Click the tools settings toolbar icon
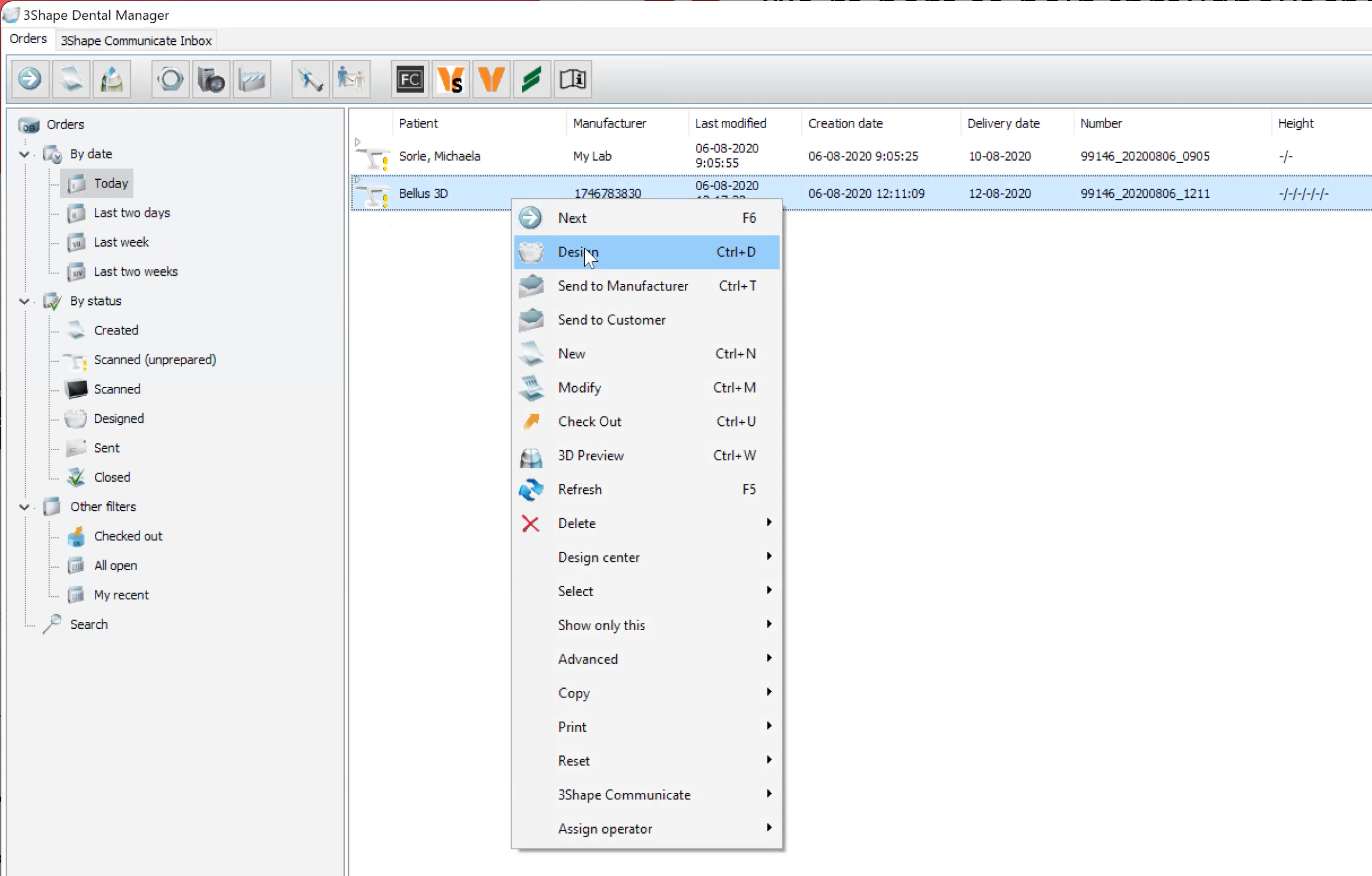The width and height of the screenshot is (1372, 876). tap(310, 79)
